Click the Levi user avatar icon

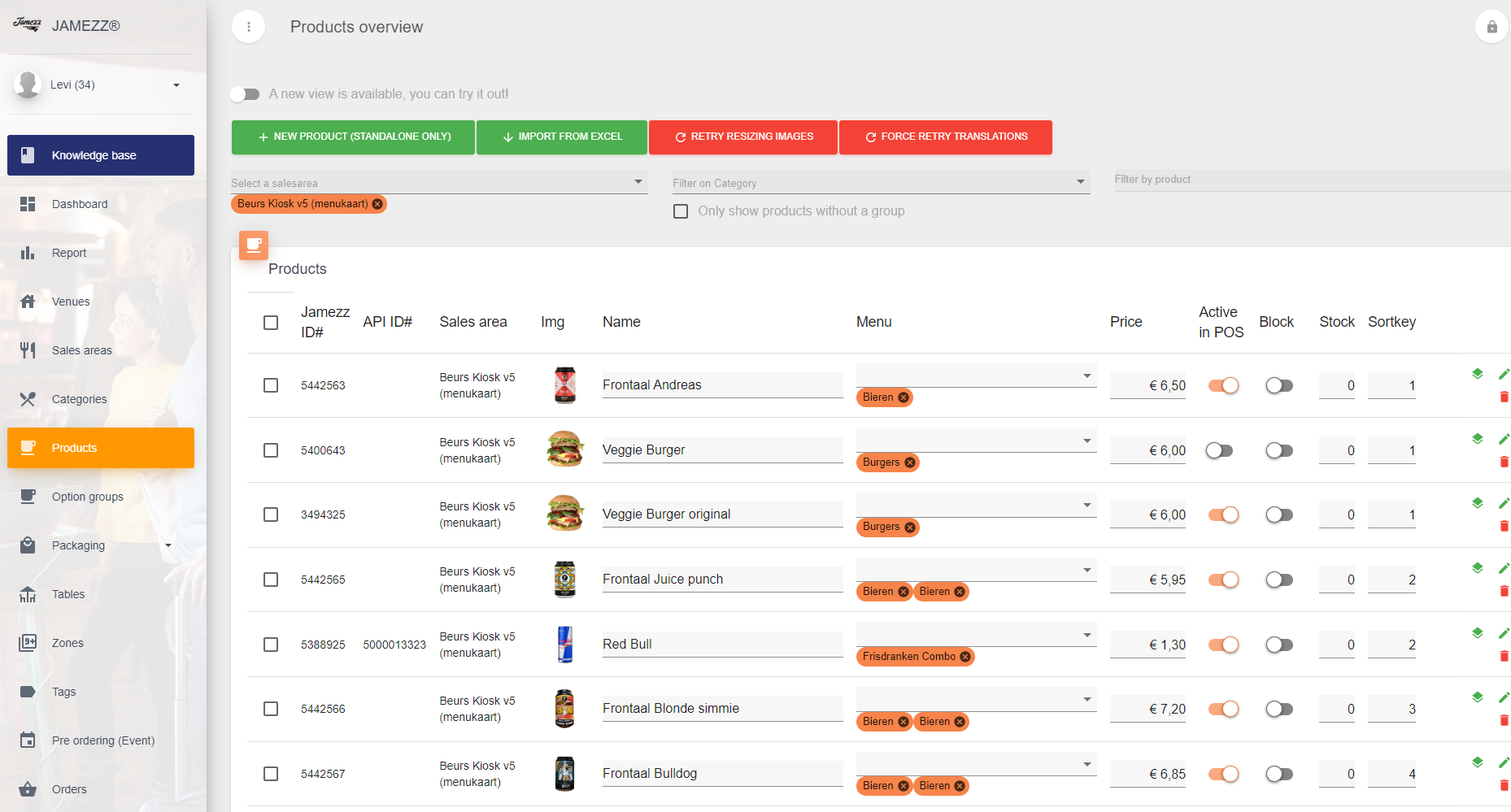point(28,85)
